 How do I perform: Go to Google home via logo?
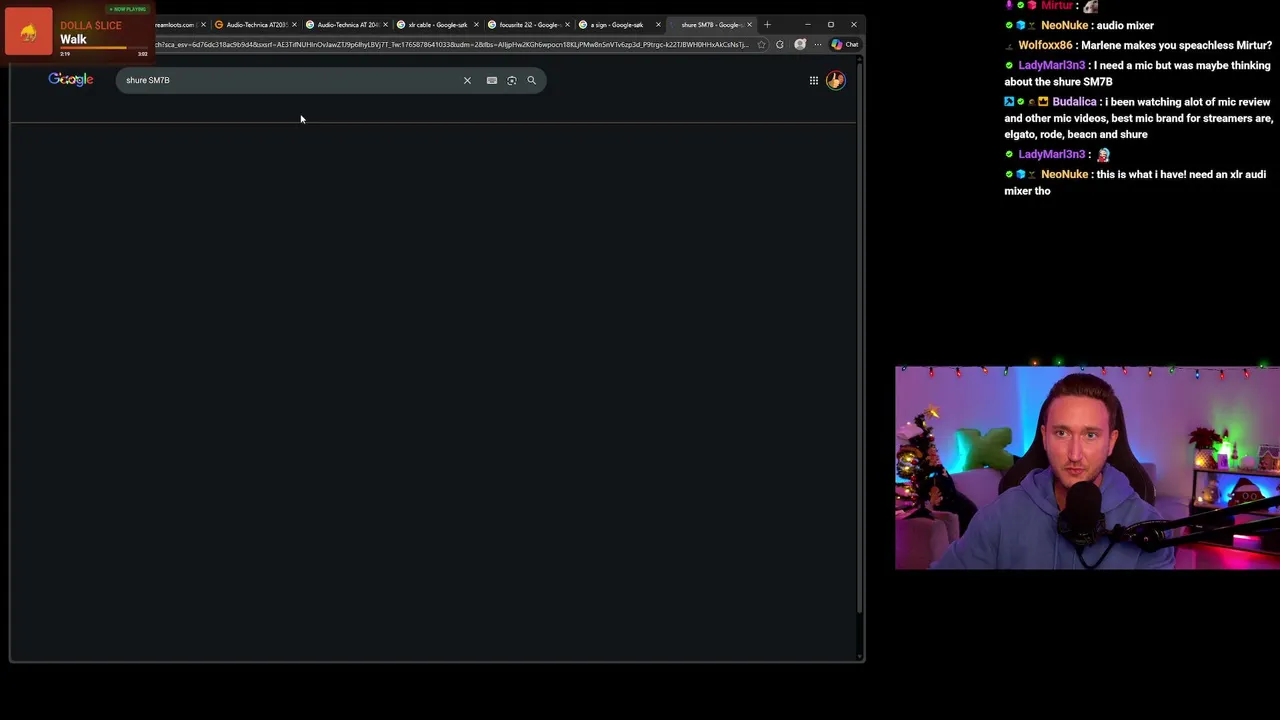[x=71, y=80]
